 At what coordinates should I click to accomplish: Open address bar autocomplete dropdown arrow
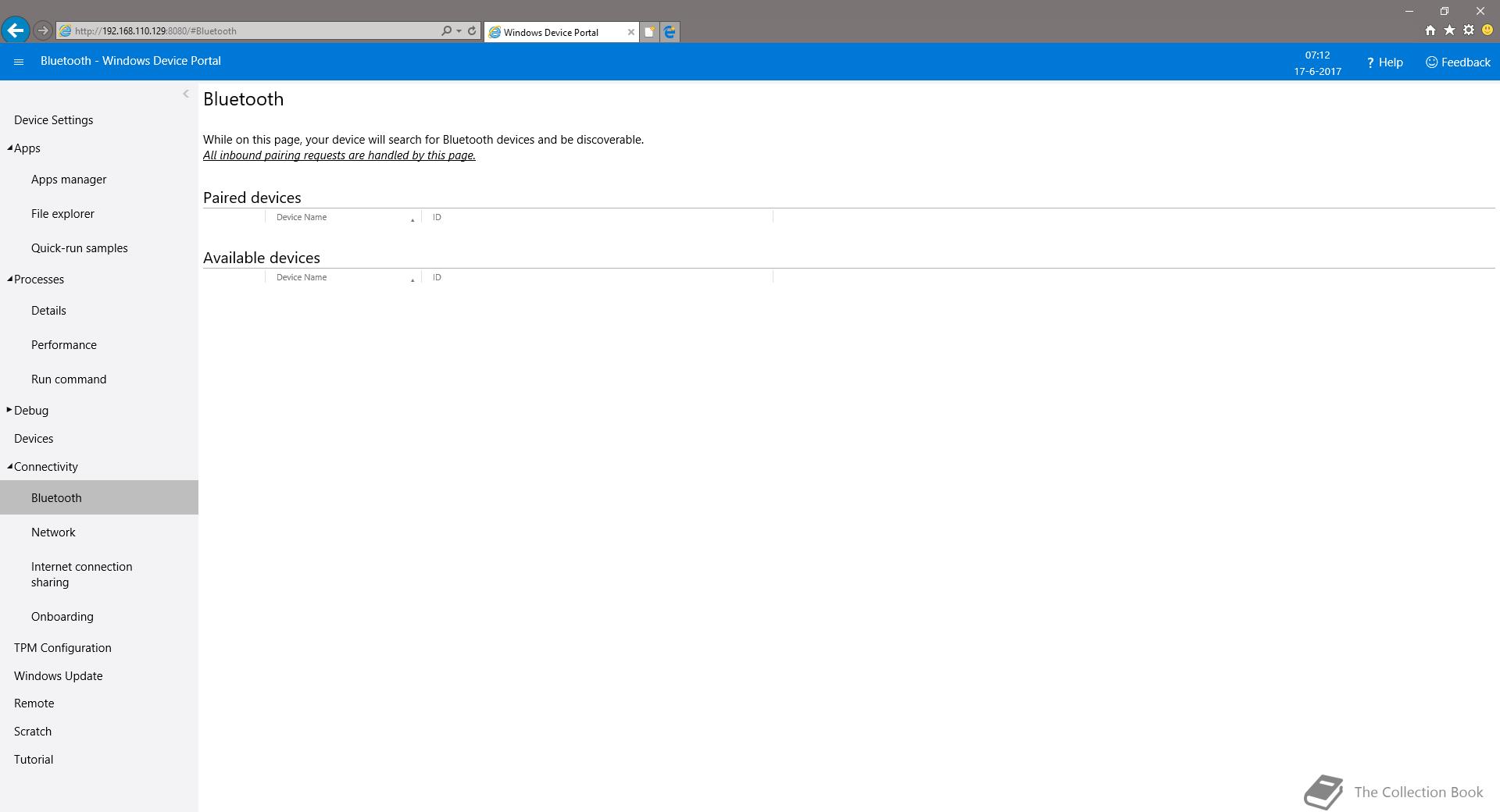459,31
